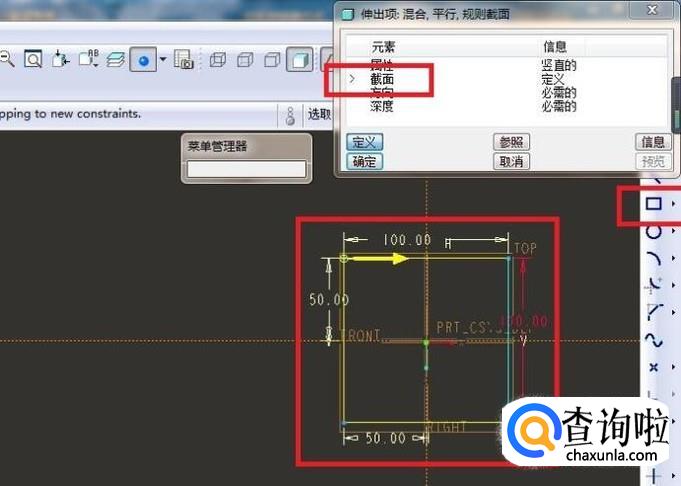Open the 选取 selection filter
The image size is (681, 486).
click(320, 115)
